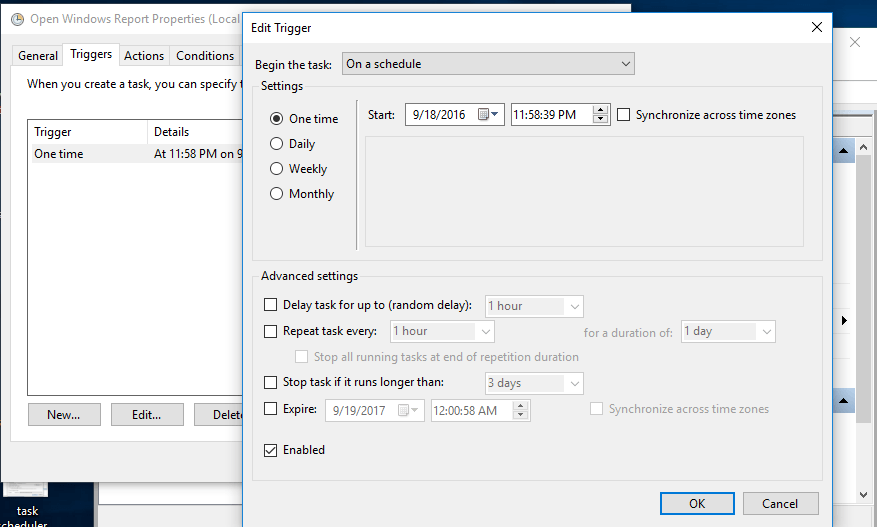Switch to the Actions tab
This screenshot has height=527, width=877.
point(144,56)
